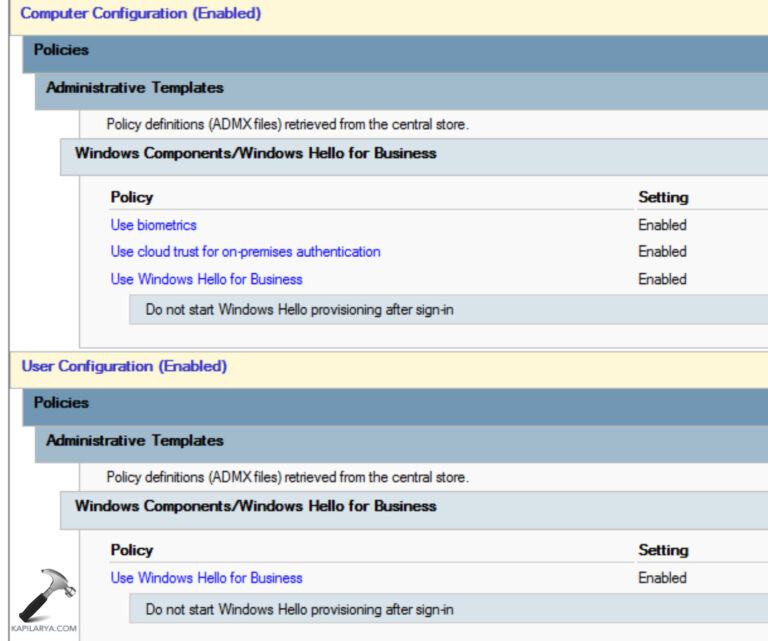
Task: Open the Use biometrics policy link
Action: point(153,225)
